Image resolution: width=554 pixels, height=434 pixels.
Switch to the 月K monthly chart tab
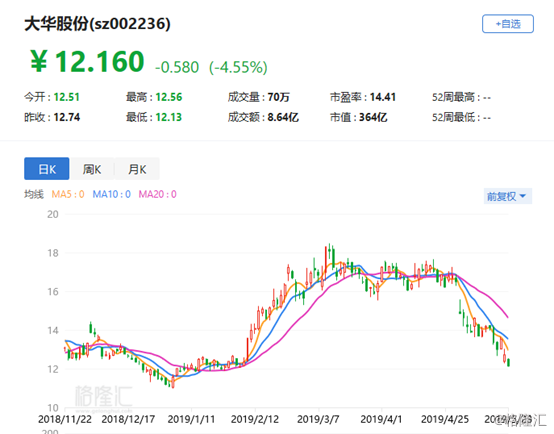click(137, 169)
